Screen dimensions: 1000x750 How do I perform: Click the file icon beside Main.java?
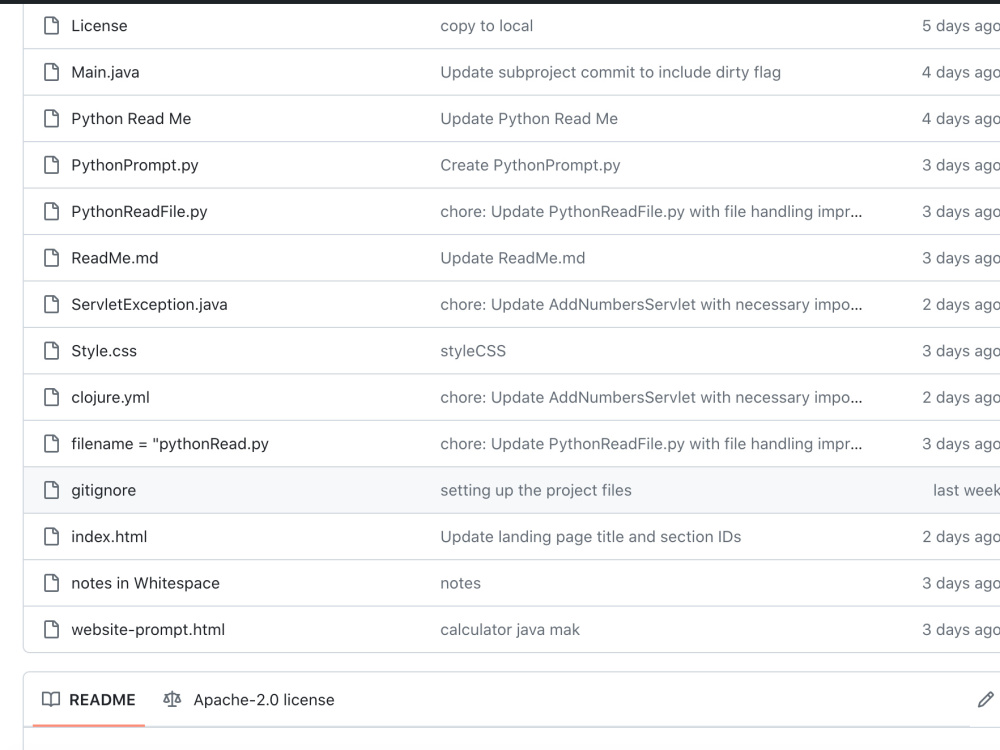(x=52, y=72)
